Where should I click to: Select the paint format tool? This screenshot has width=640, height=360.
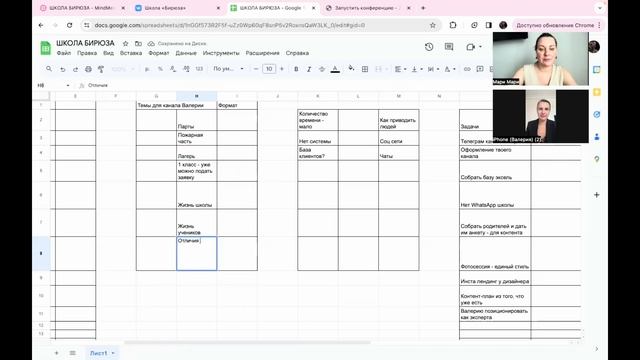click(x=101, y=69)
